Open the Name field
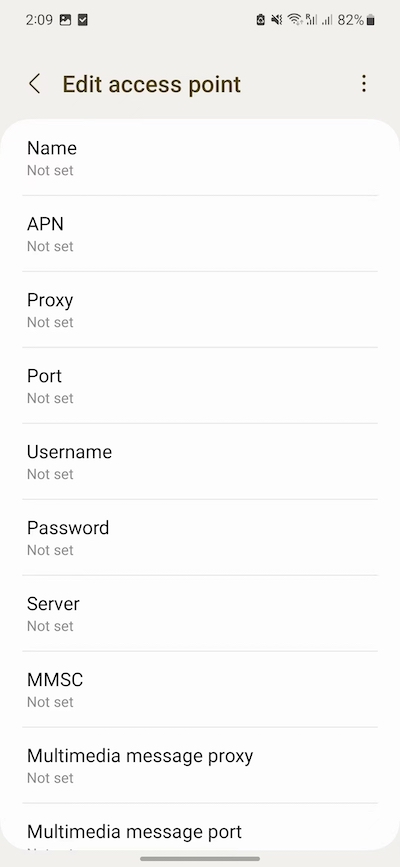The width and height of the screenshot is (400, 867). 200,158
